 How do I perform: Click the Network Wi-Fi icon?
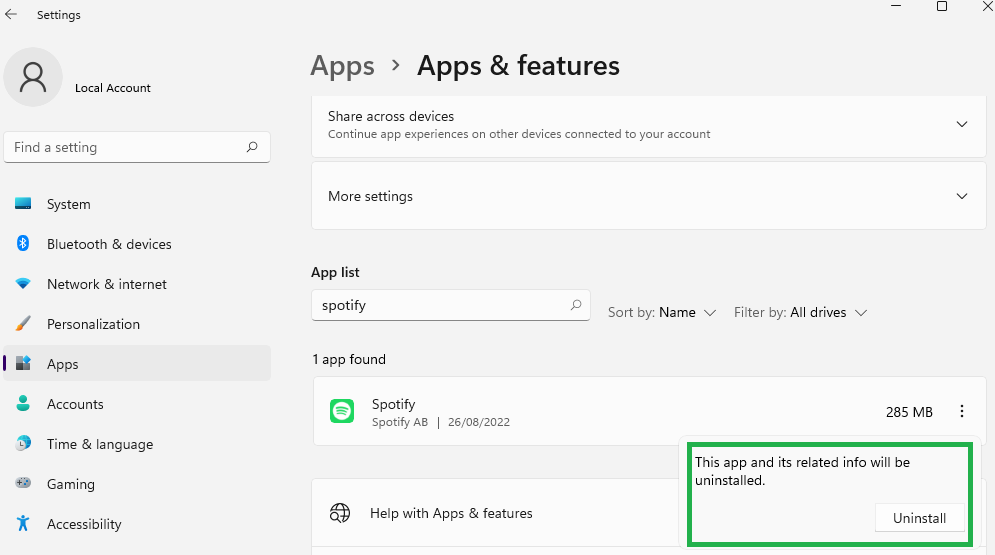coord(23,284)
